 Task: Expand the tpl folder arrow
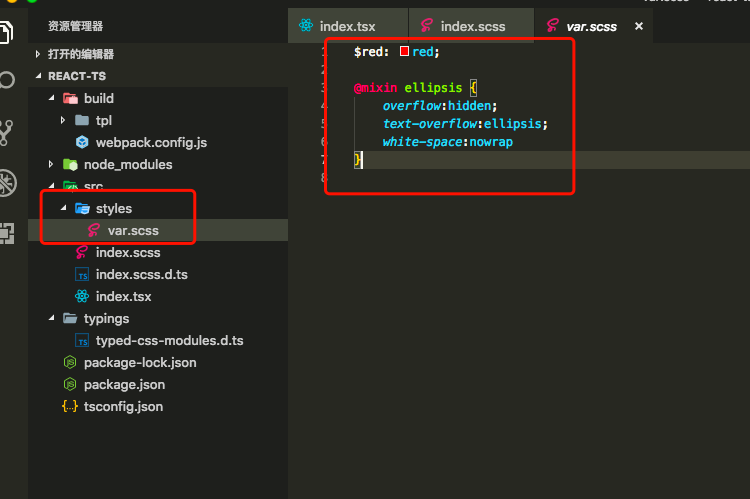[x=63, y=120]
